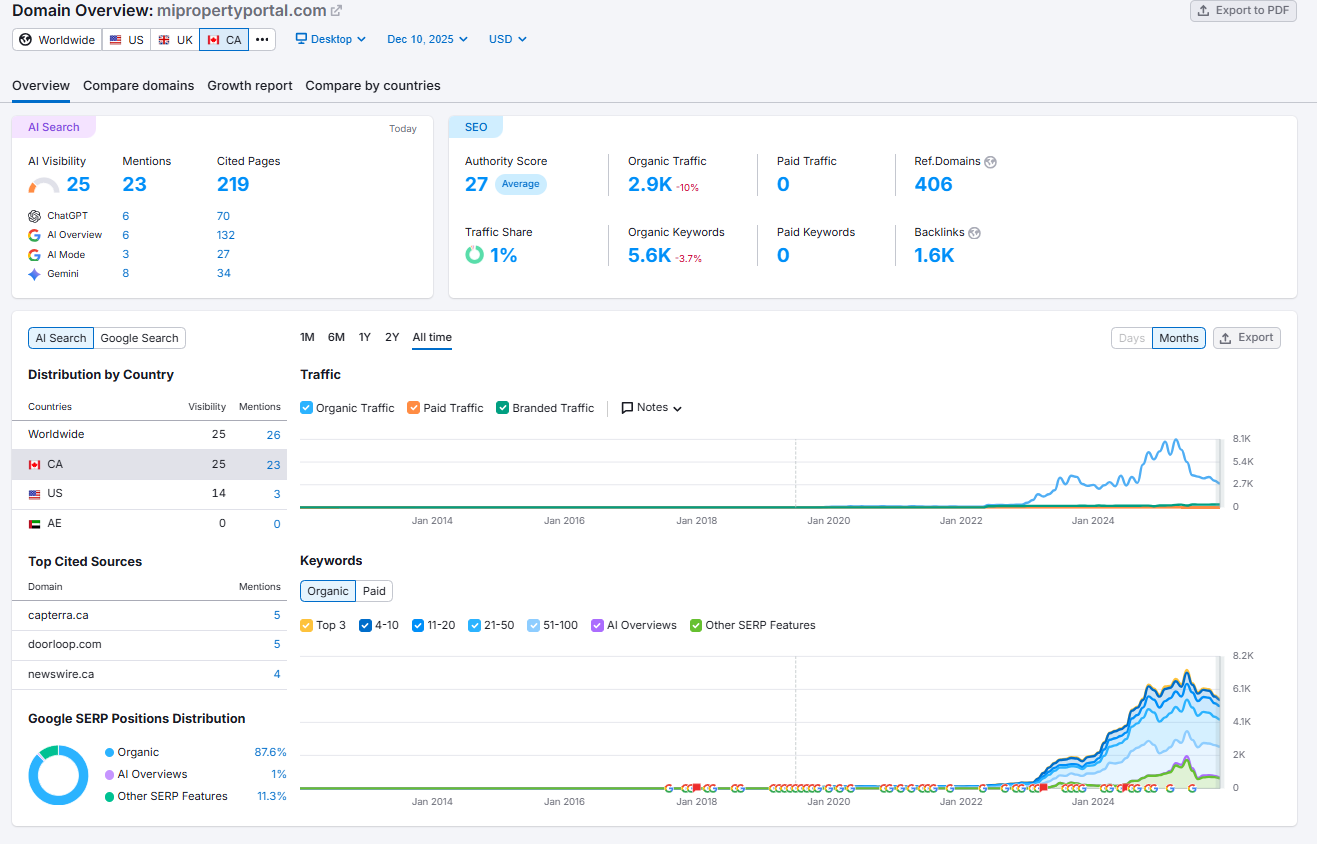Click the AI Overview Google icon
1317x844 pixels.
coord(34,234)
